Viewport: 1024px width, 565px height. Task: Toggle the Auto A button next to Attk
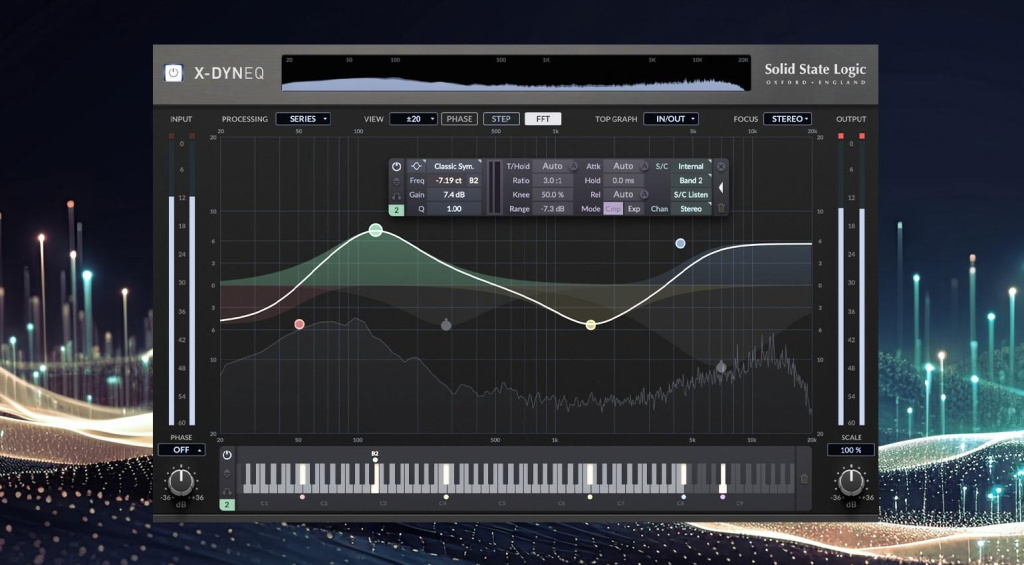[x=644, y=167]
